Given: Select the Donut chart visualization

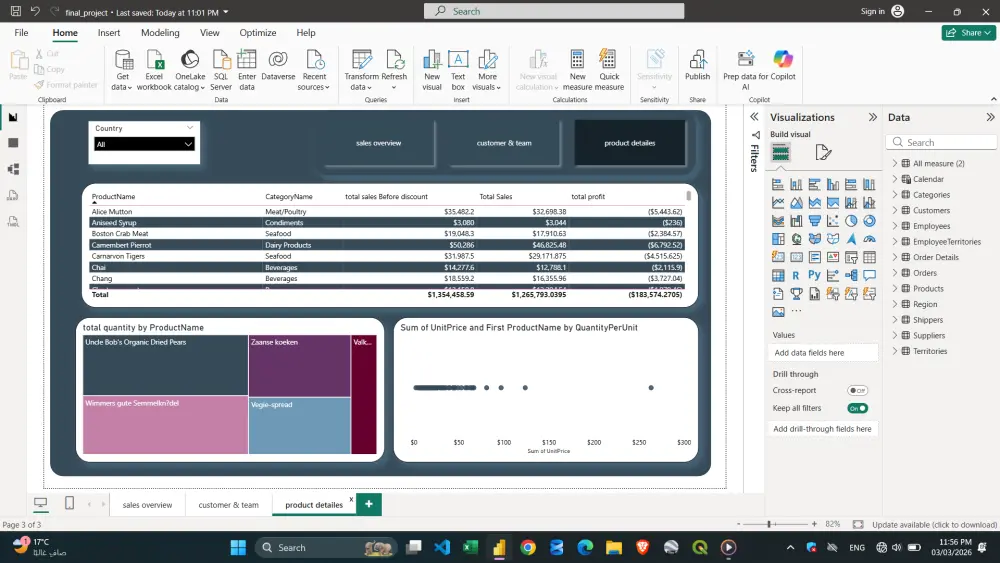Looking at the screenshot, I should click(x=869, y=221).
